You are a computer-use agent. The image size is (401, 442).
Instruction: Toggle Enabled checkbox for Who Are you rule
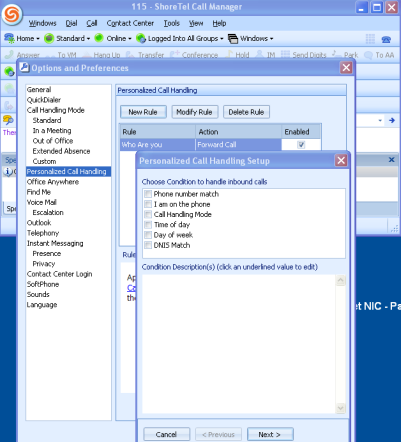(301, 145)
